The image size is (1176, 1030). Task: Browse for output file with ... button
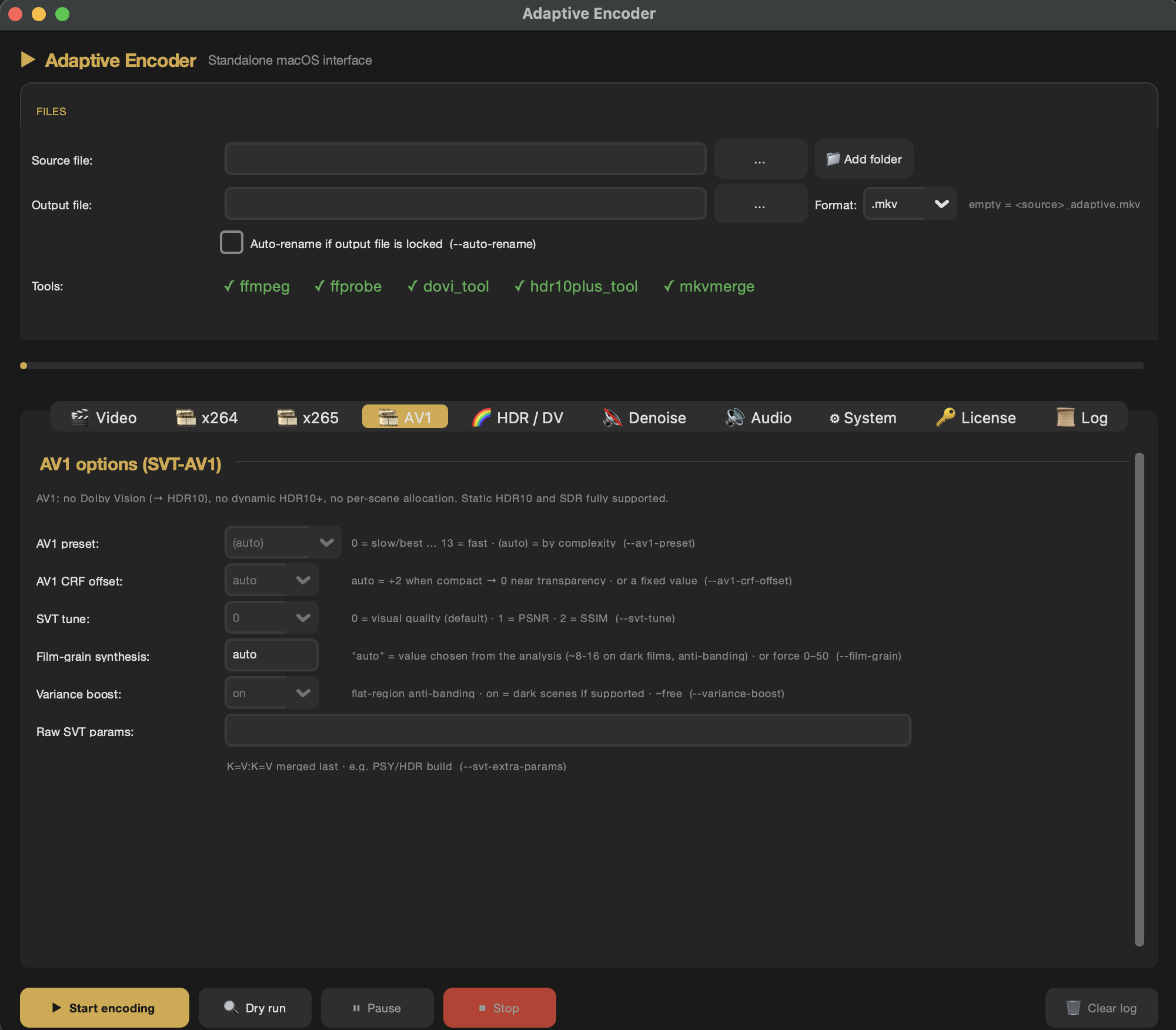tap(760, 204)
